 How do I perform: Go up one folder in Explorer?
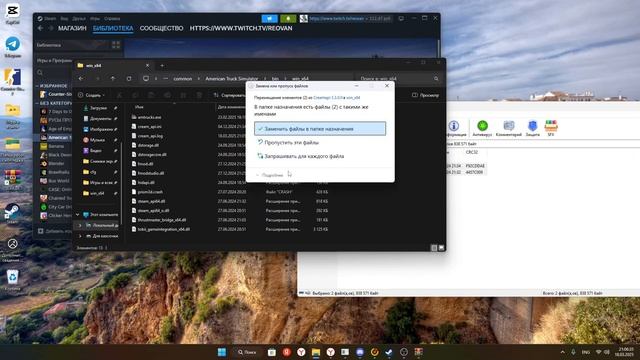[x=113, y=78]
